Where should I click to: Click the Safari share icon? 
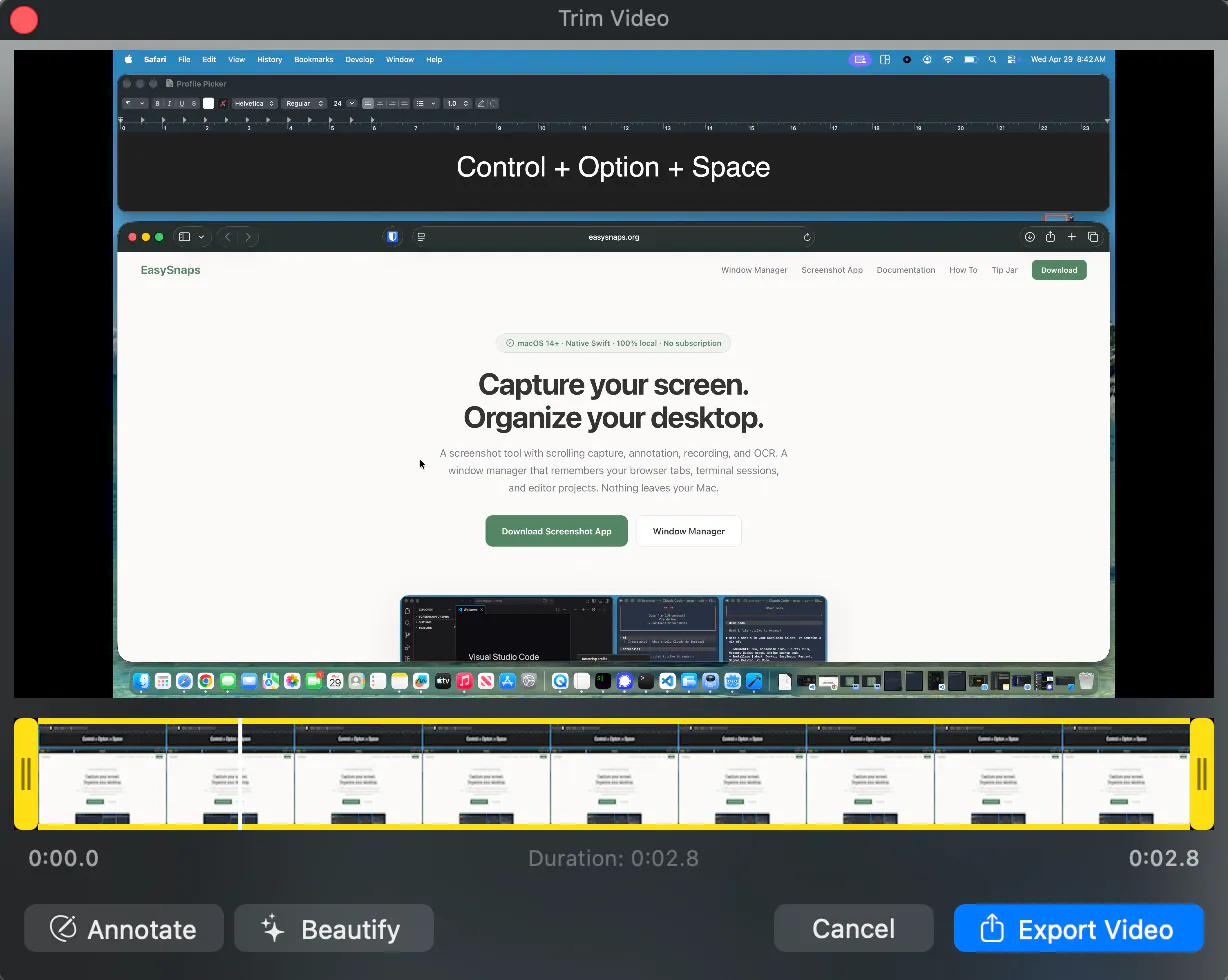[x=1051, y=237]
